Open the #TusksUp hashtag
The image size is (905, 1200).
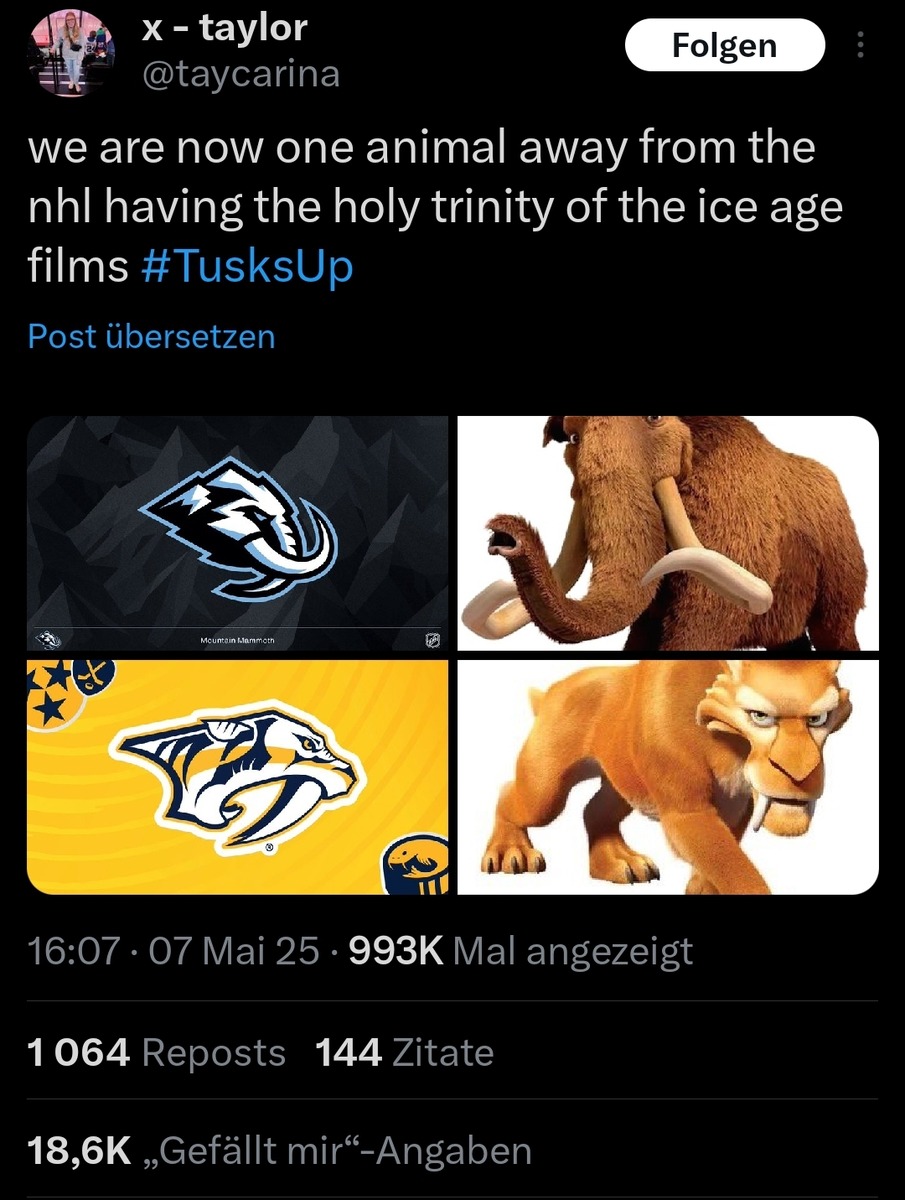(x=248, y=267)
